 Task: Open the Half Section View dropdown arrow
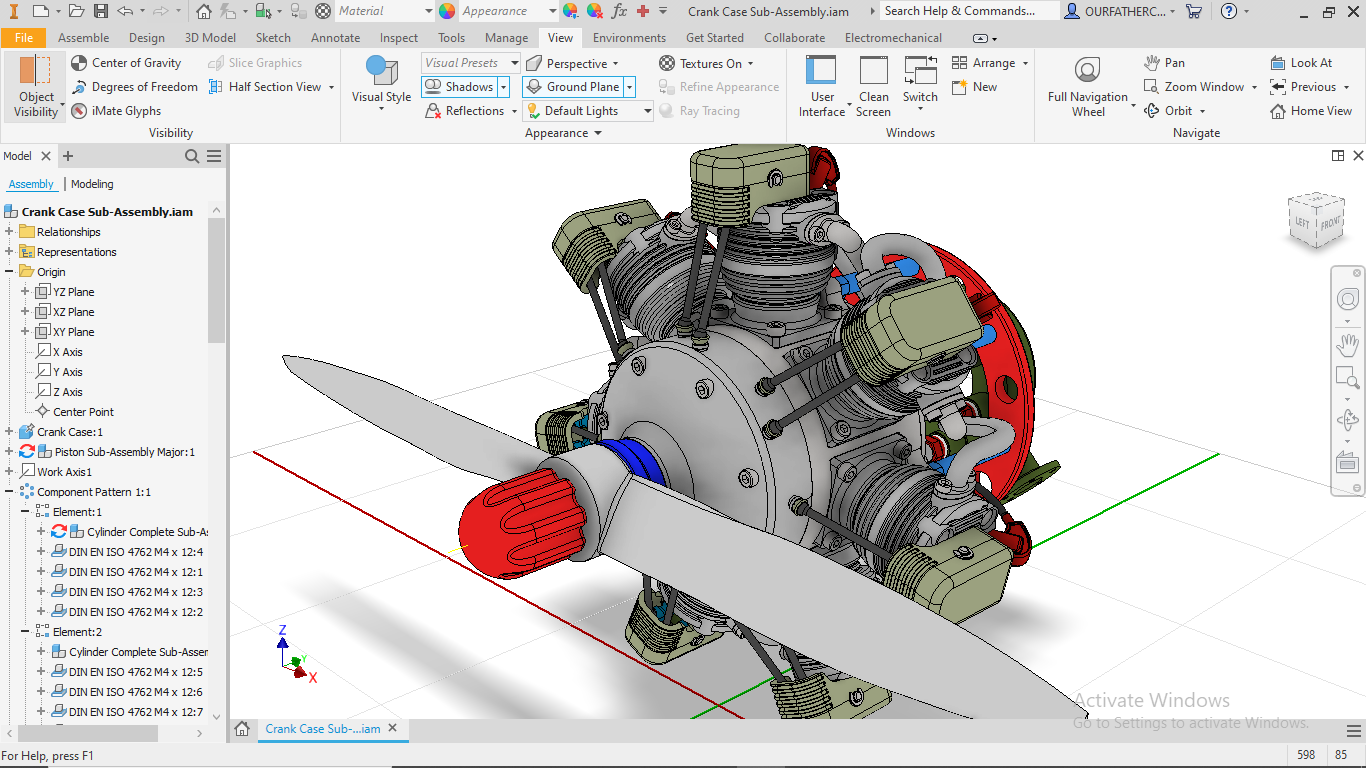330,87
